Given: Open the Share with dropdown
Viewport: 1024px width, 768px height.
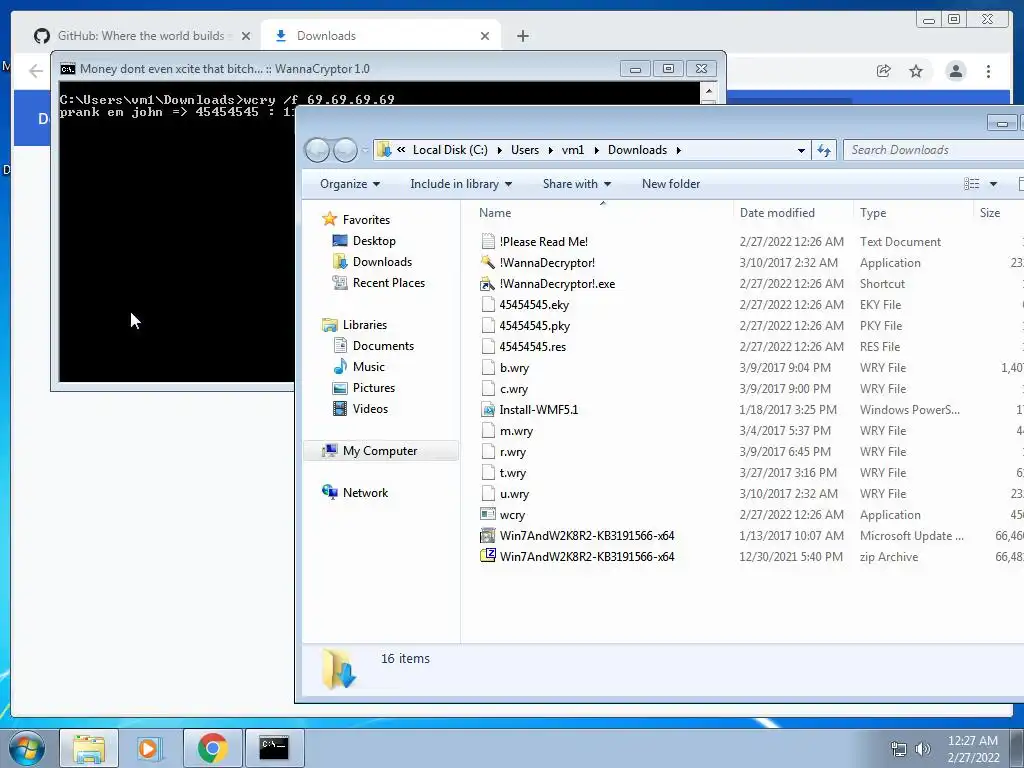Looking at the screenshot, I should coord(577,184).
